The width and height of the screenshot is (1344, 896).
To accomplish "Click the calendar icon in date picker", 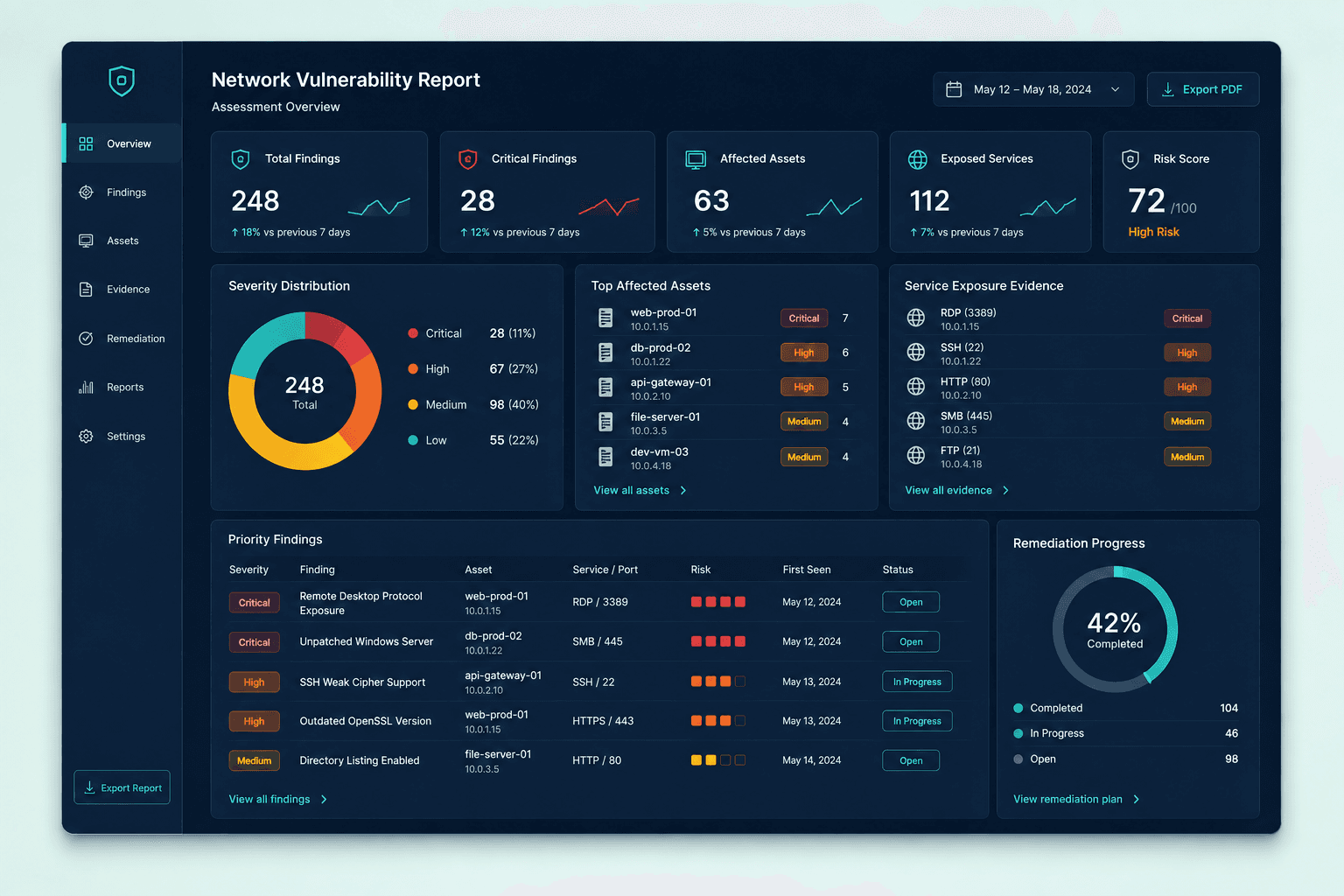I will (955, 89).
